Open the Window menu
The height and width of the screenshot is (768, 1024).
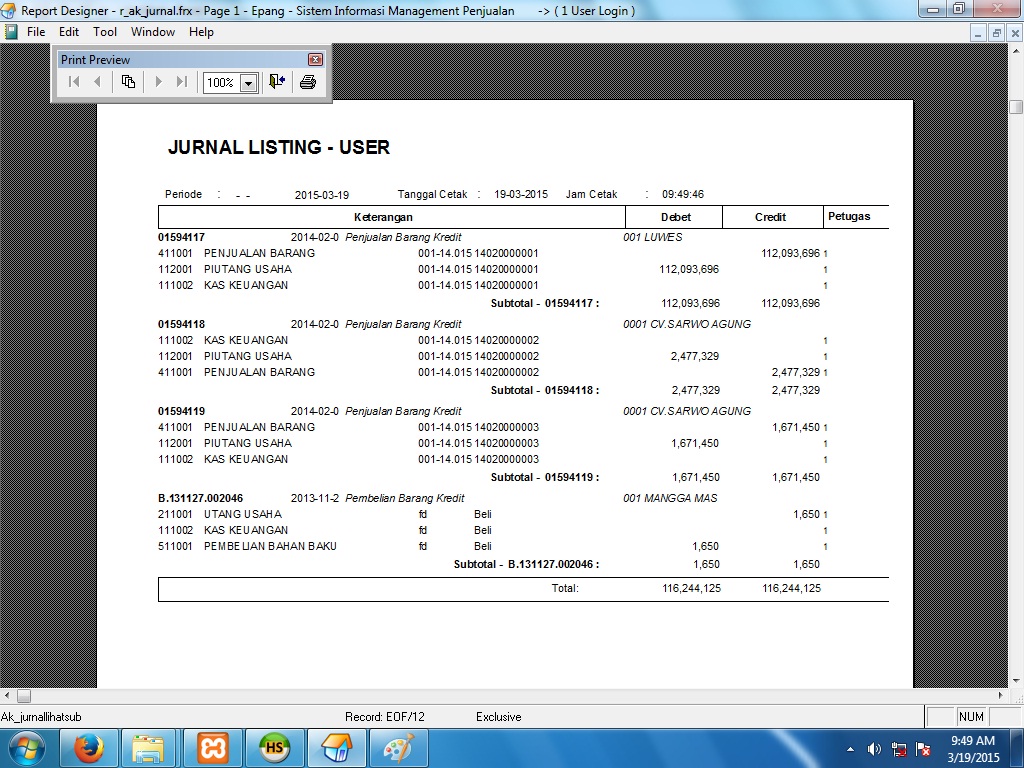click(x=153, y=32)
